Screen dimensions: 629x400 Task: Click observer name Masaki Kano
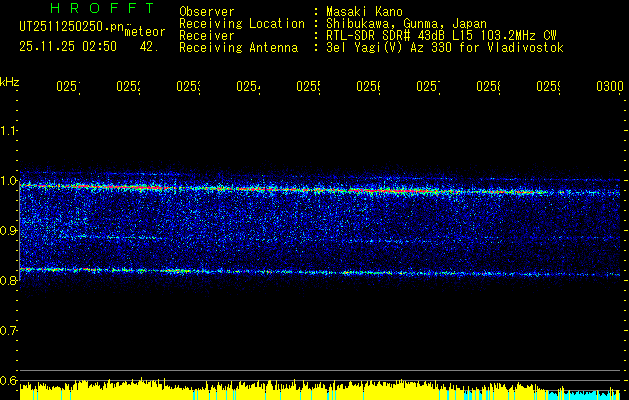[364, 12]
